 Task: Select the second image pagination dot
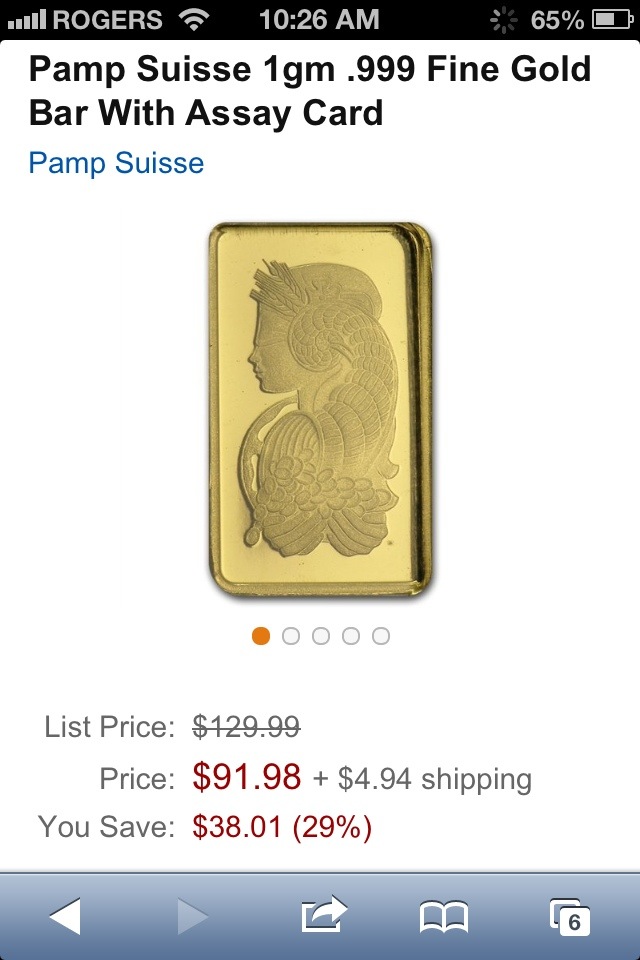point(291,636)
